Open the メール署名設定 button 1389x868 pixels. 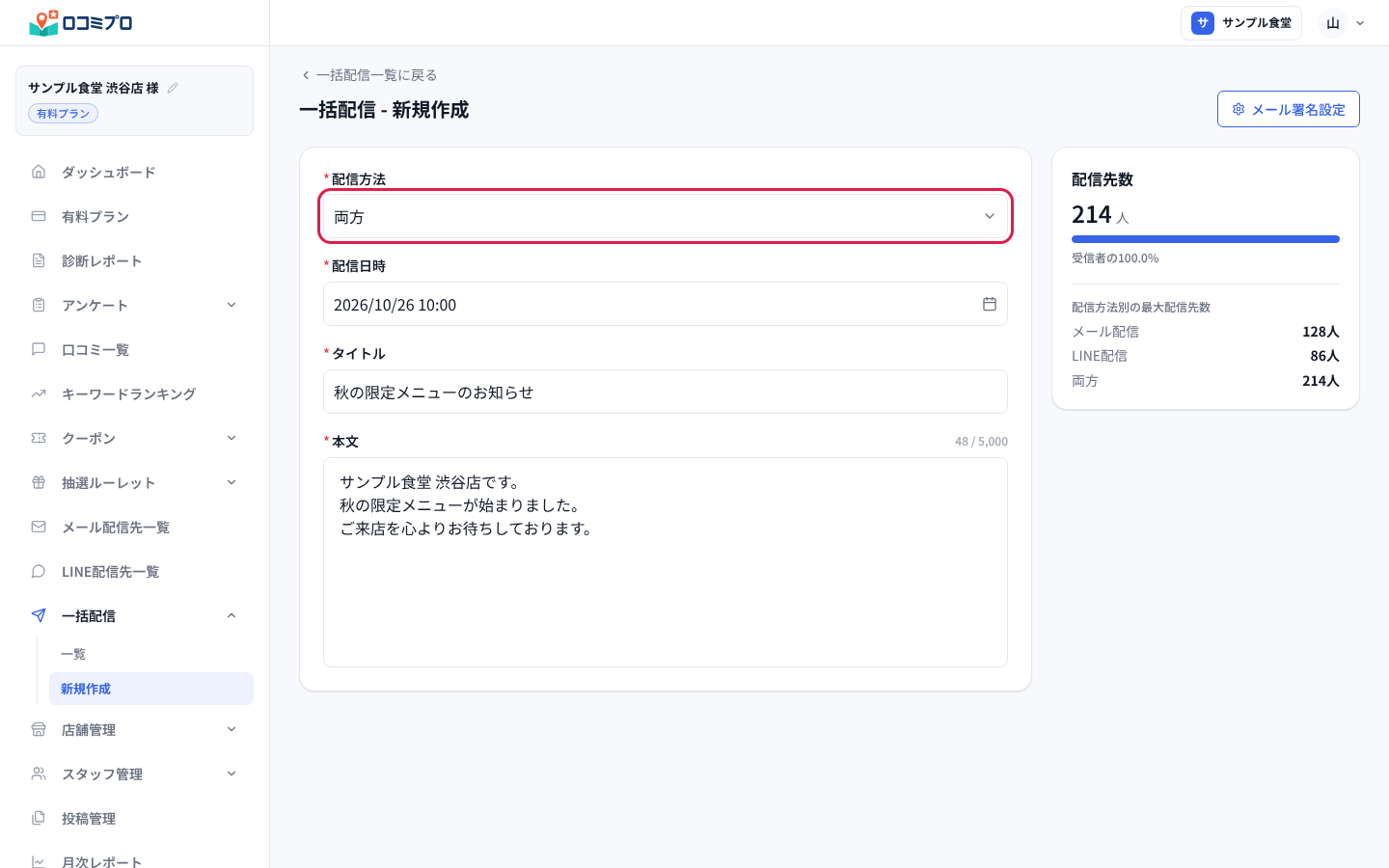click(1289, 109)
